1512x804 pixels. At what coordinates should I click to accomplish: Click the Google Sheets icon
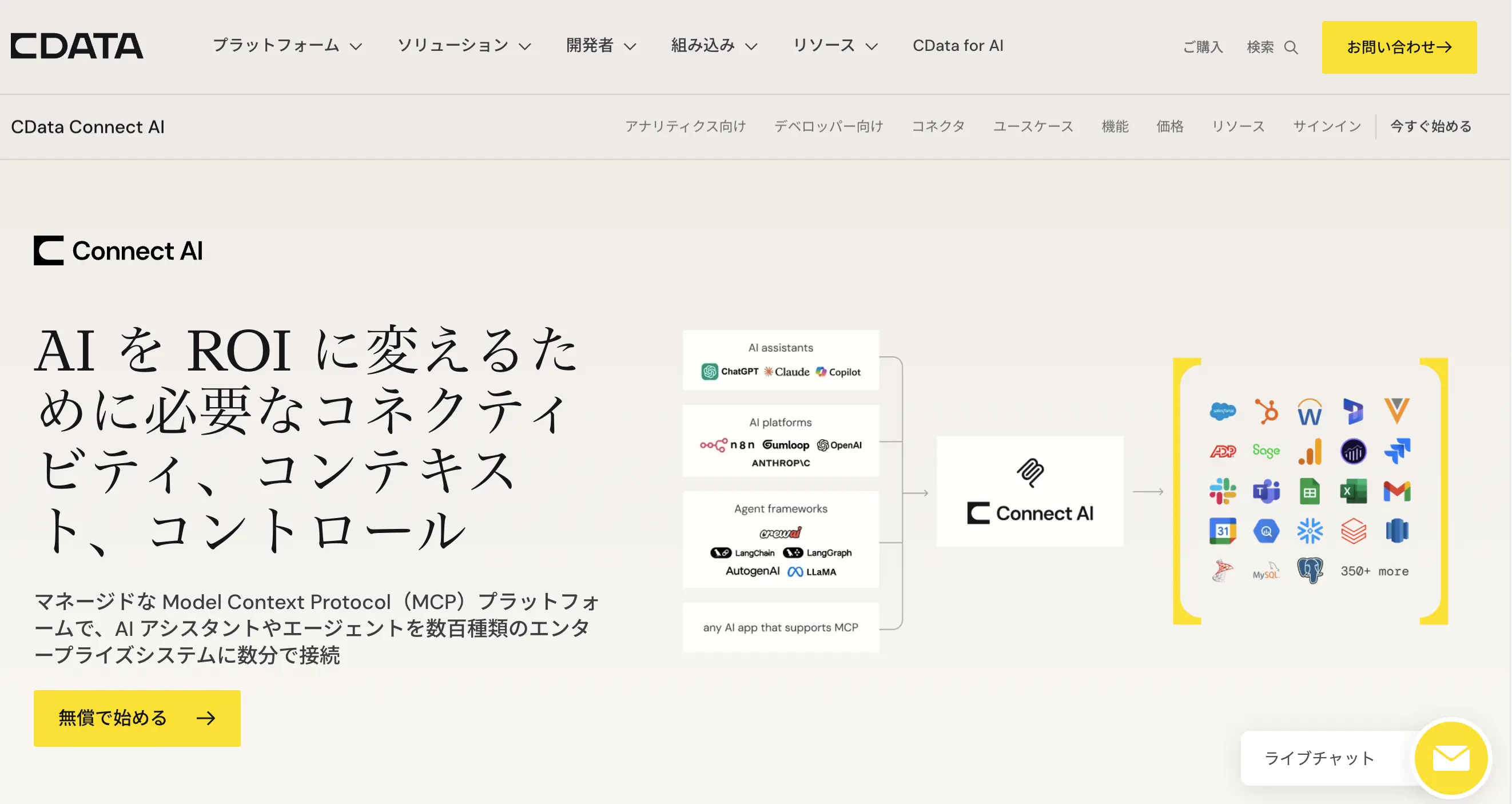[1310, 491]
